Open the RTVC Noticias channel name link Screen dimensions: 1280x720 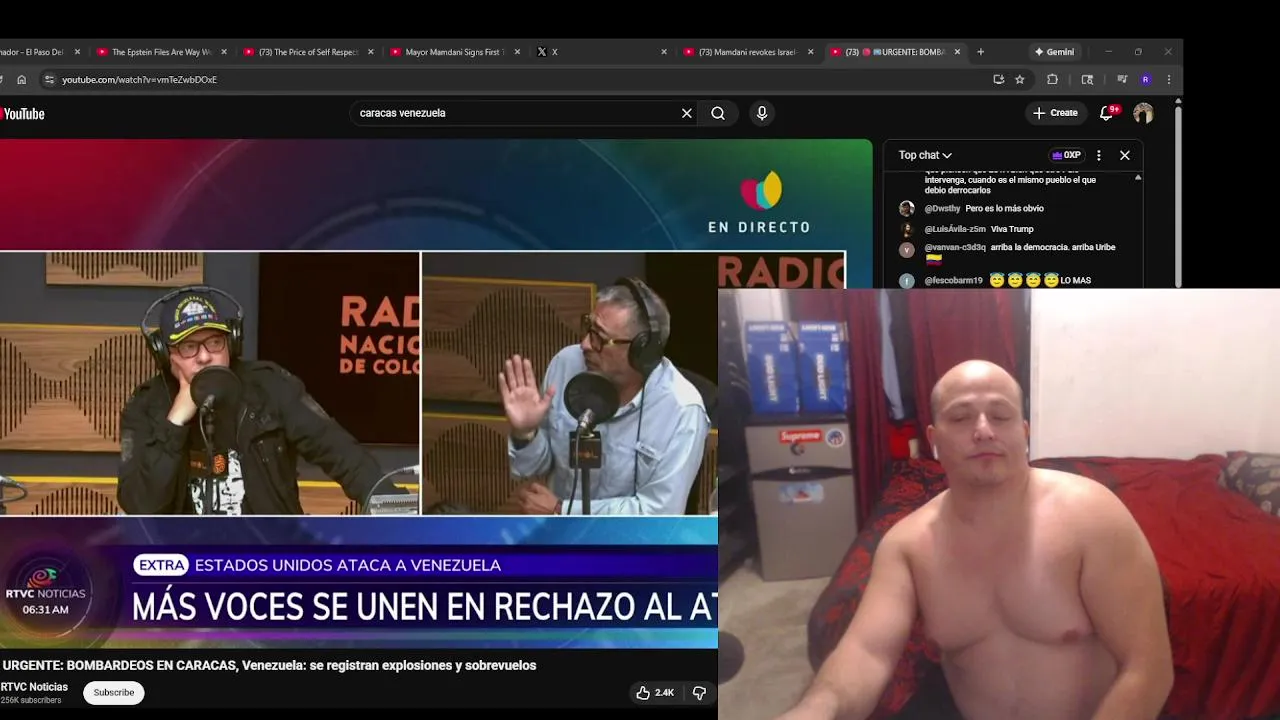35,687
